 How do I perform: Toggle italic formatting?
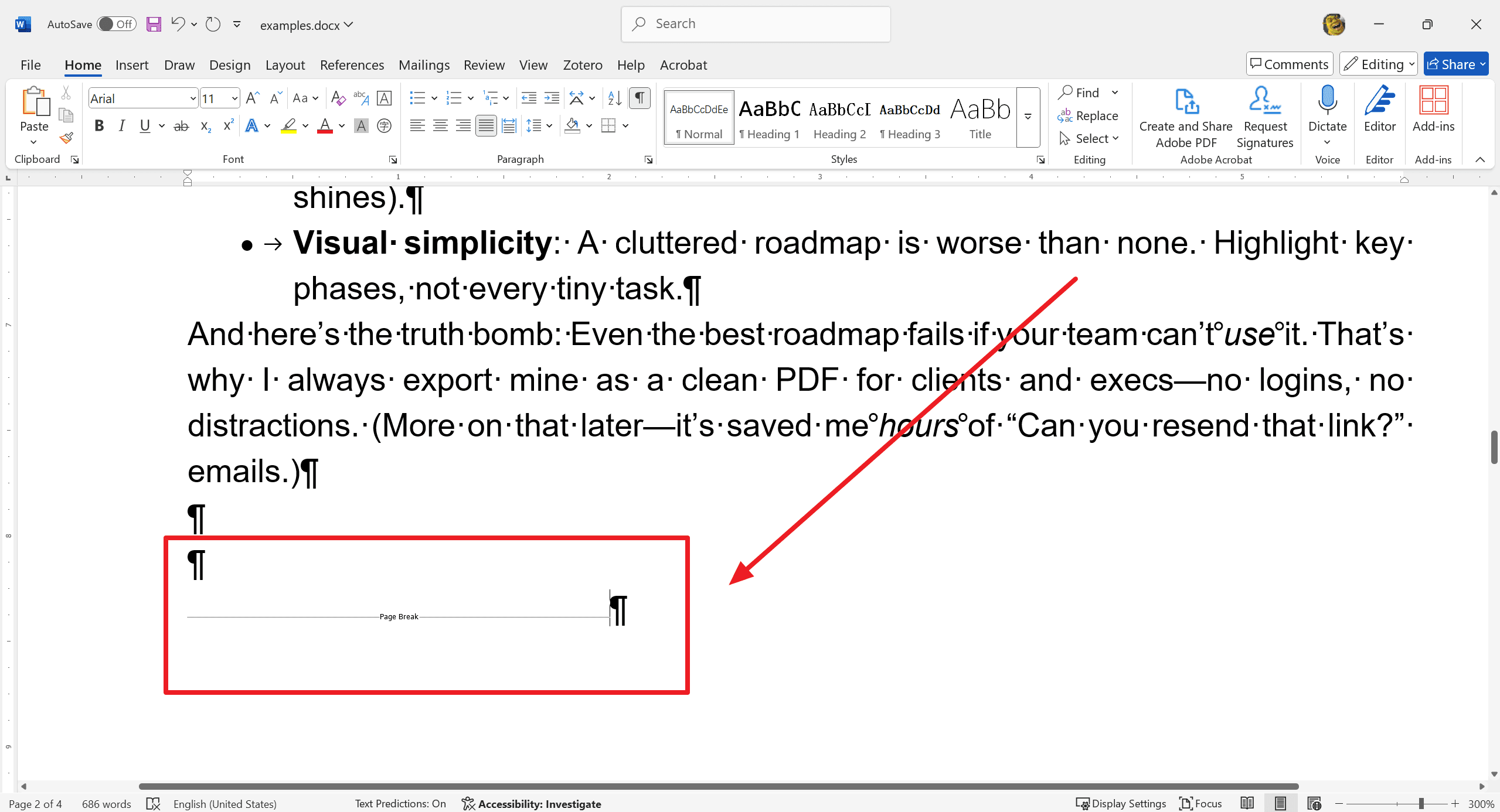122,126
